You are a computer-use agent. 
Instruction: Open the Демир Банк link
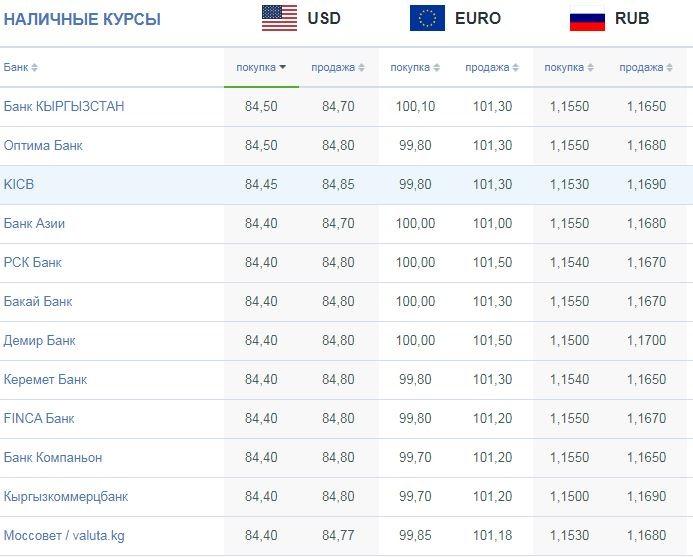[40, 341]
